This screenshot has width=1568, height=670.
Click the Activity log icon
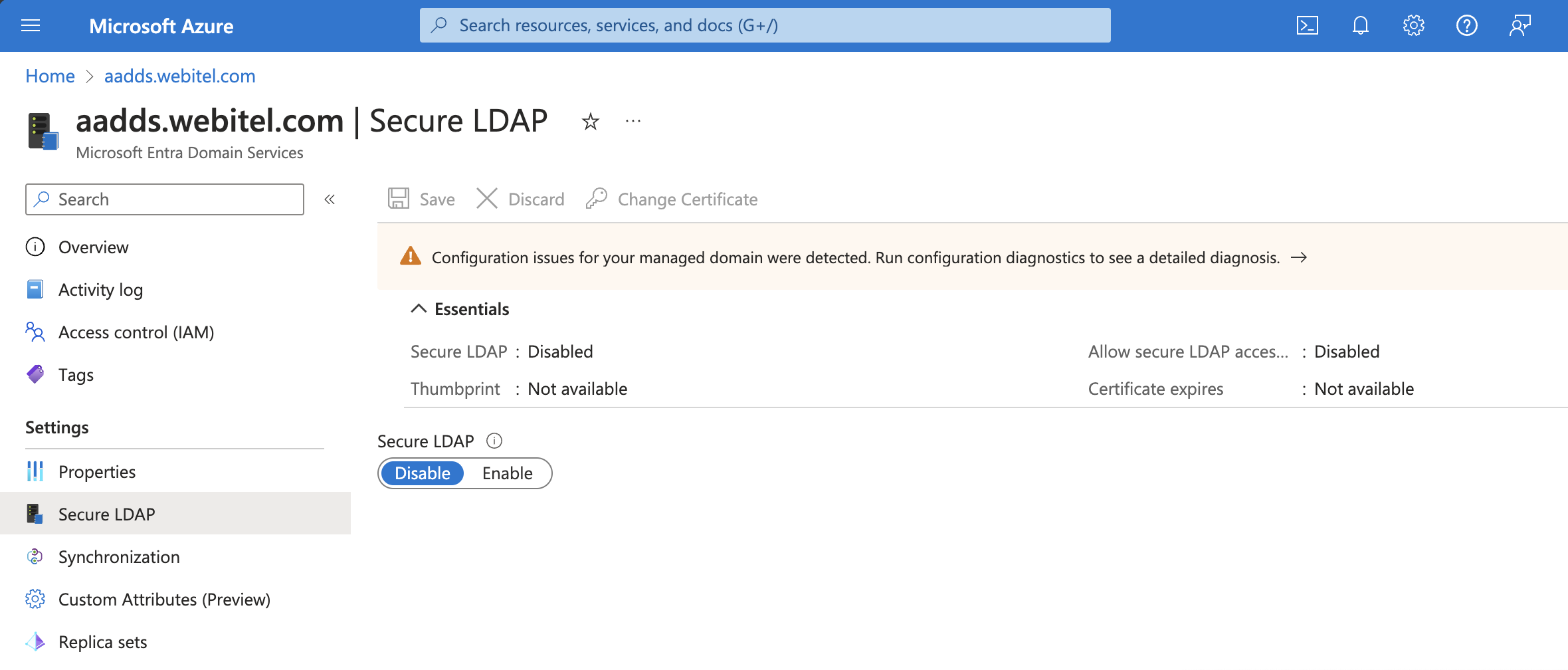[35, 289]
